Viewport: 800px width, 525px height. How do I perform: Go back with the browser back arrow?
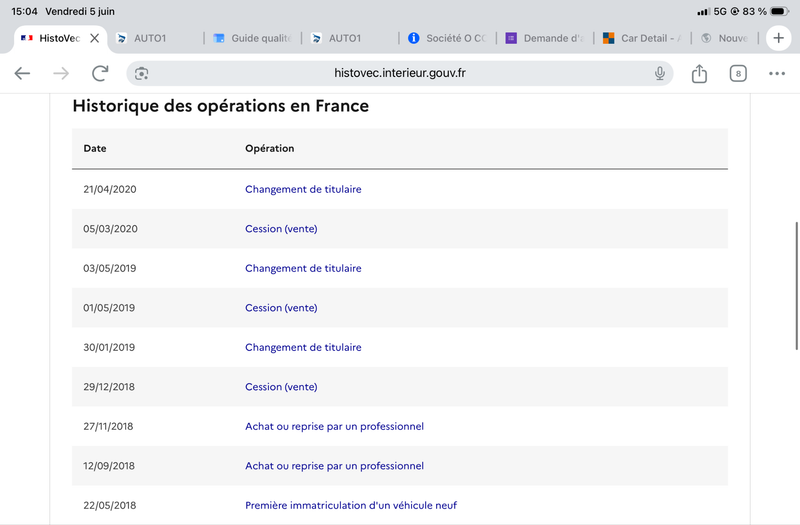tap(22, 73)
